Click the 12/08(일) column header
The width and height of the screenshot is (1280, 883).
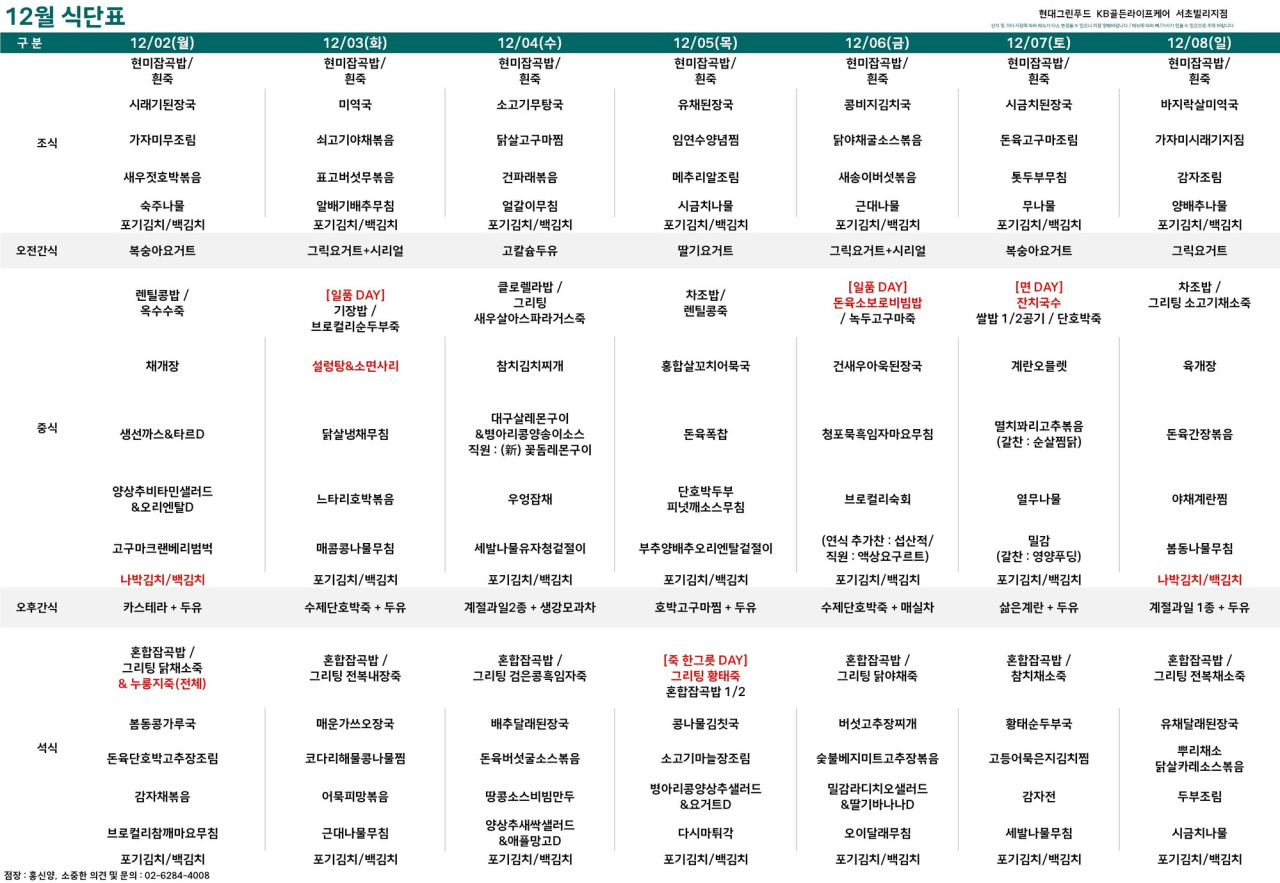point(1199,43)
